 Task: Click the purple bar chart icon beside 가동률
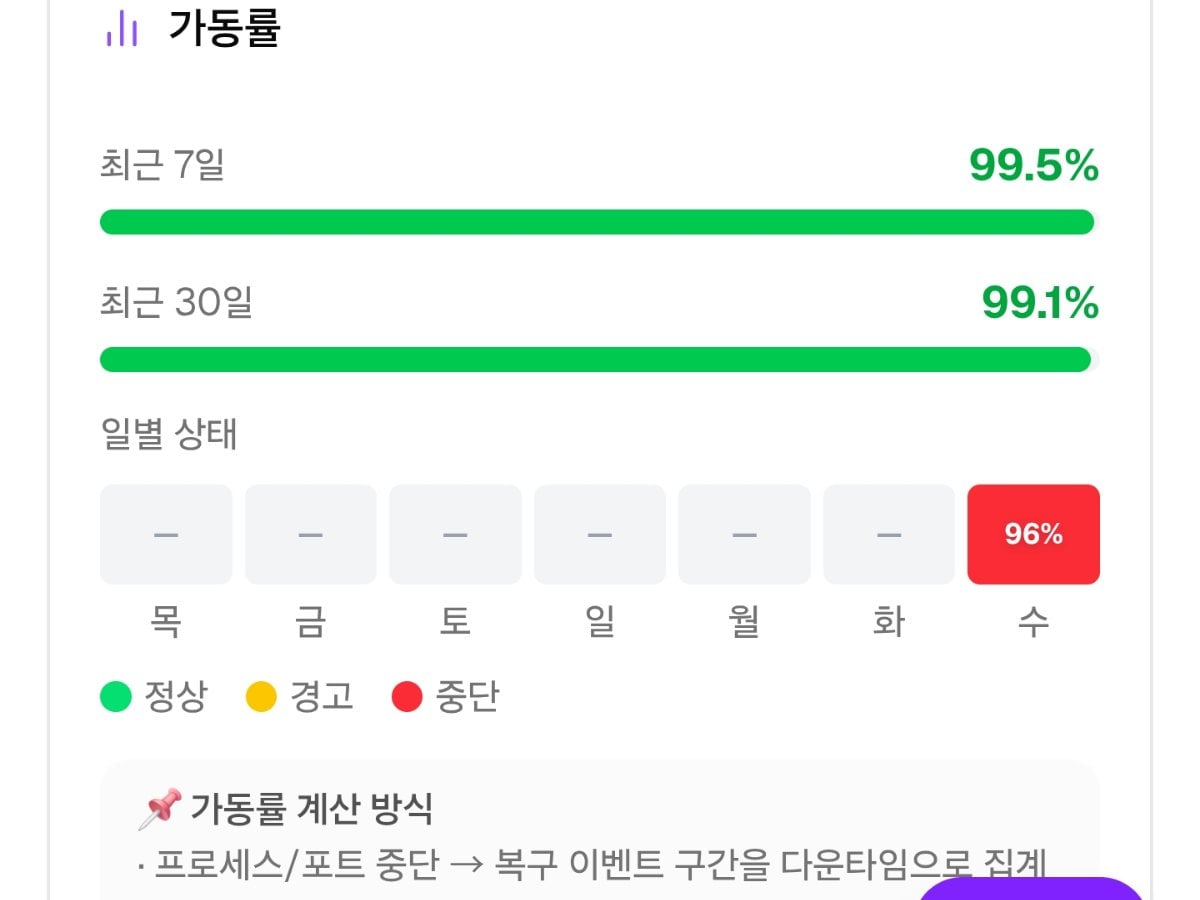pyautogui.click(x=121, y=29)
